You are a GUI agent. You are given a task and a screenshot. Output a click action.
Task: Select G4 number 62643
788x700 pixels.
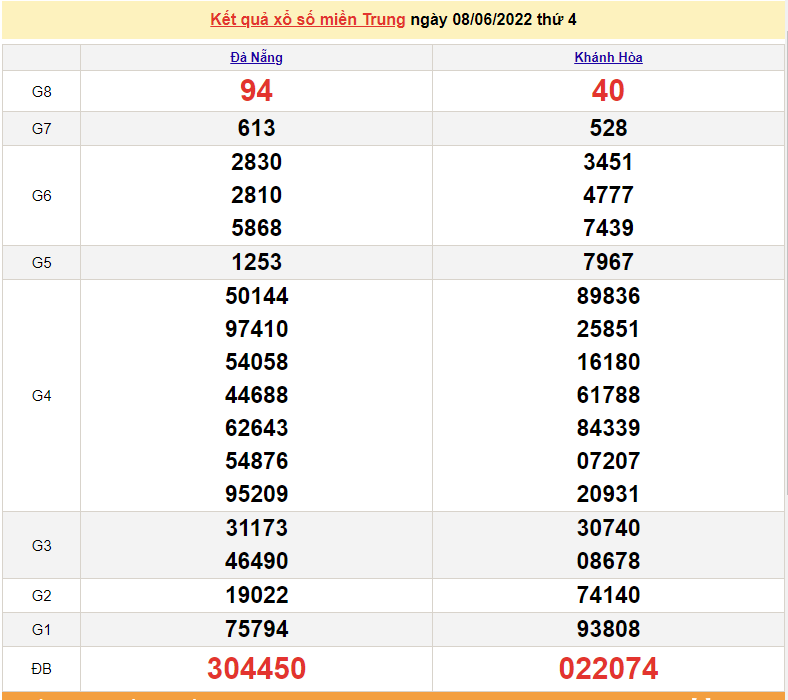(256, 428)
